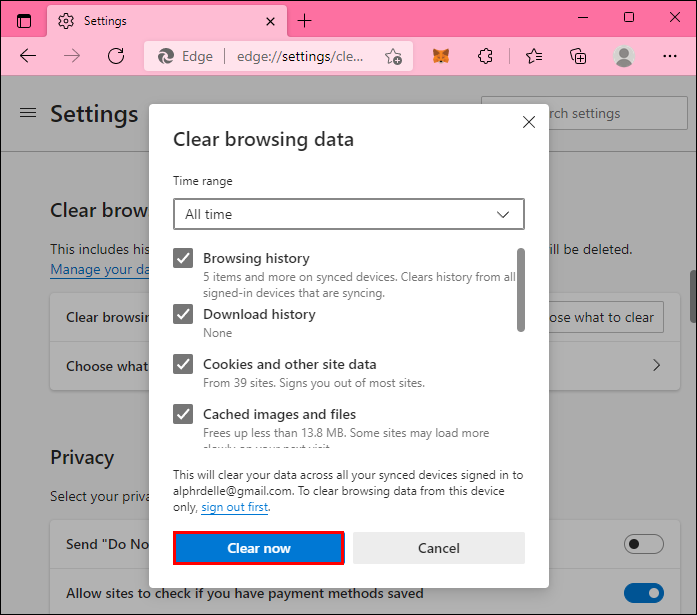
Task: Add this page to favorites star icon
Action: click(394, 57)
